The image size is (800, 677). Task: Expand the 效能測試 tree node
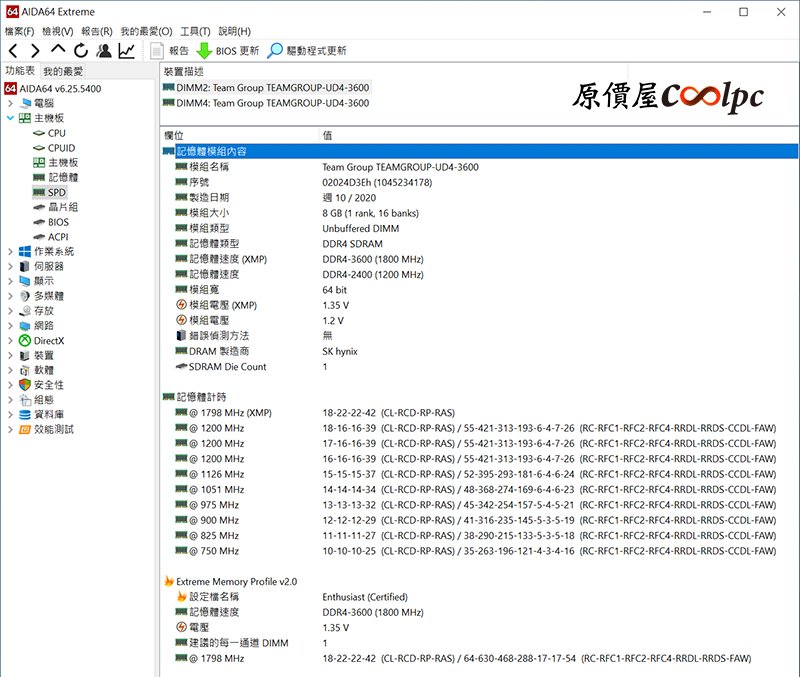click(10, 429)
